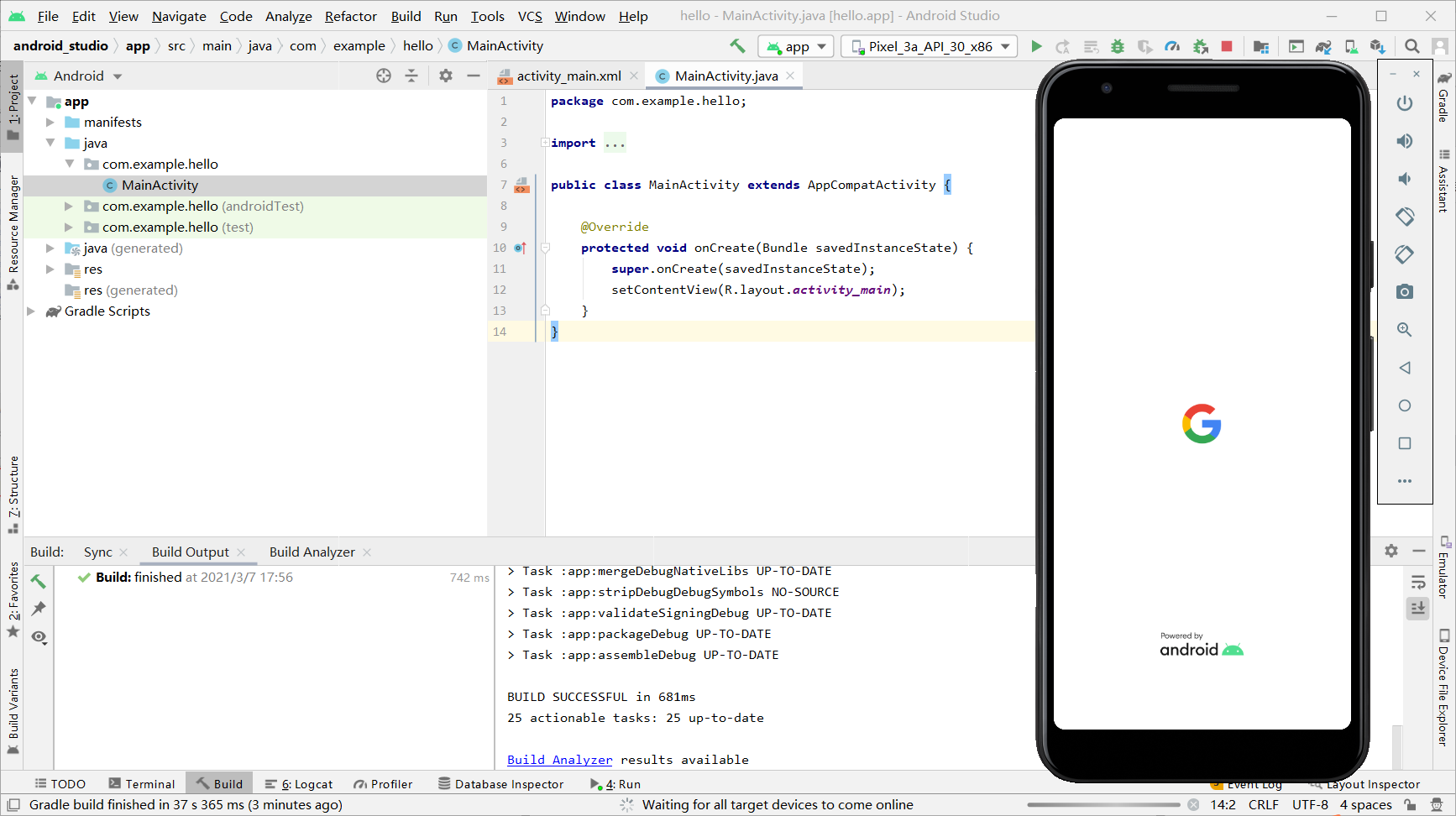This screenshot has height=816, width=1456.
Task: Pin the build tab with pin icon
Action: tap(39, 609)
